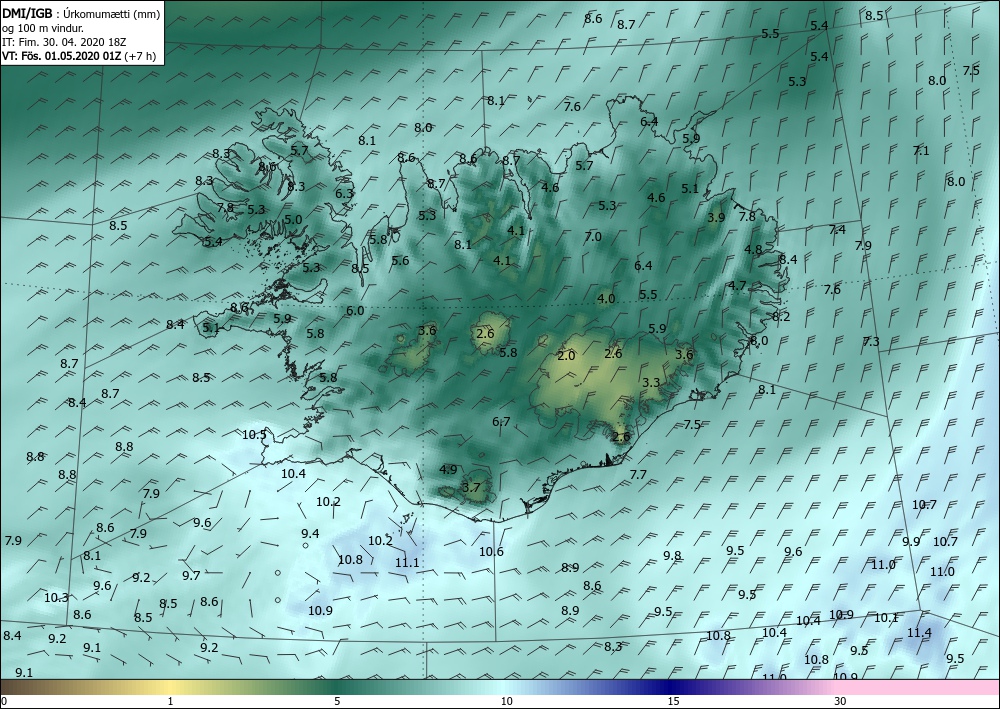This screenshot has width=1000, height=709.
Task: Click the 6.3 value label
Action: (x=344, y=193)
